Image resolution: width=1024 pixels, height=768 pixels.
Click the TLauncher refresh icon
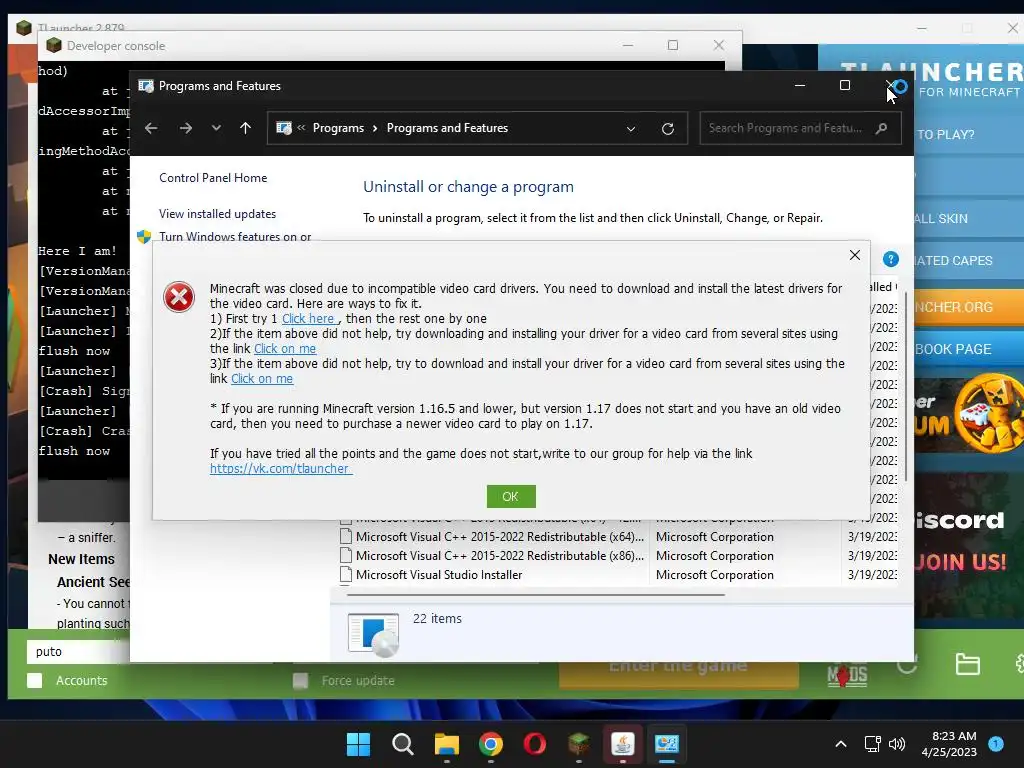906,665
